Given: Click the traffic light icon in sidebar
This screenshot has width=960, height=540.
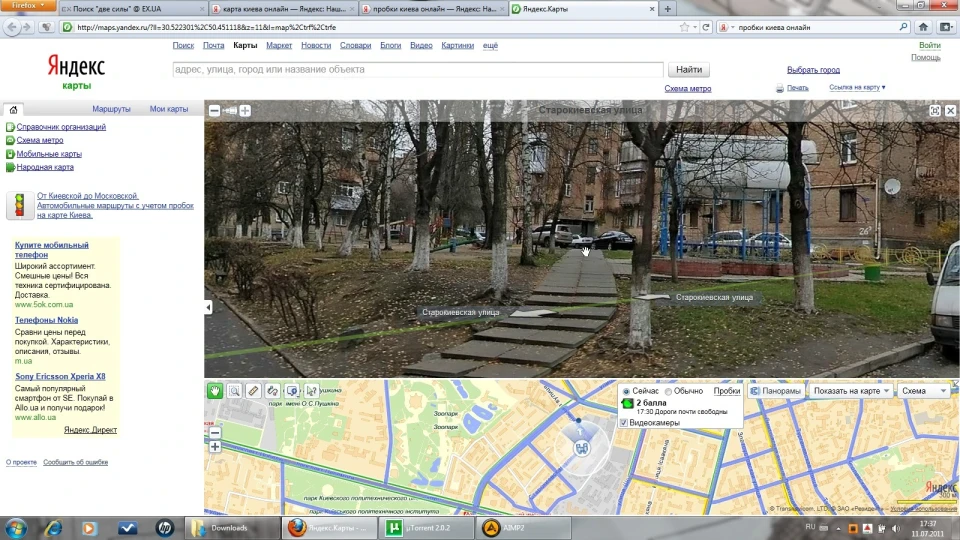Looking at the screenshot, I should tap(20, 205).
